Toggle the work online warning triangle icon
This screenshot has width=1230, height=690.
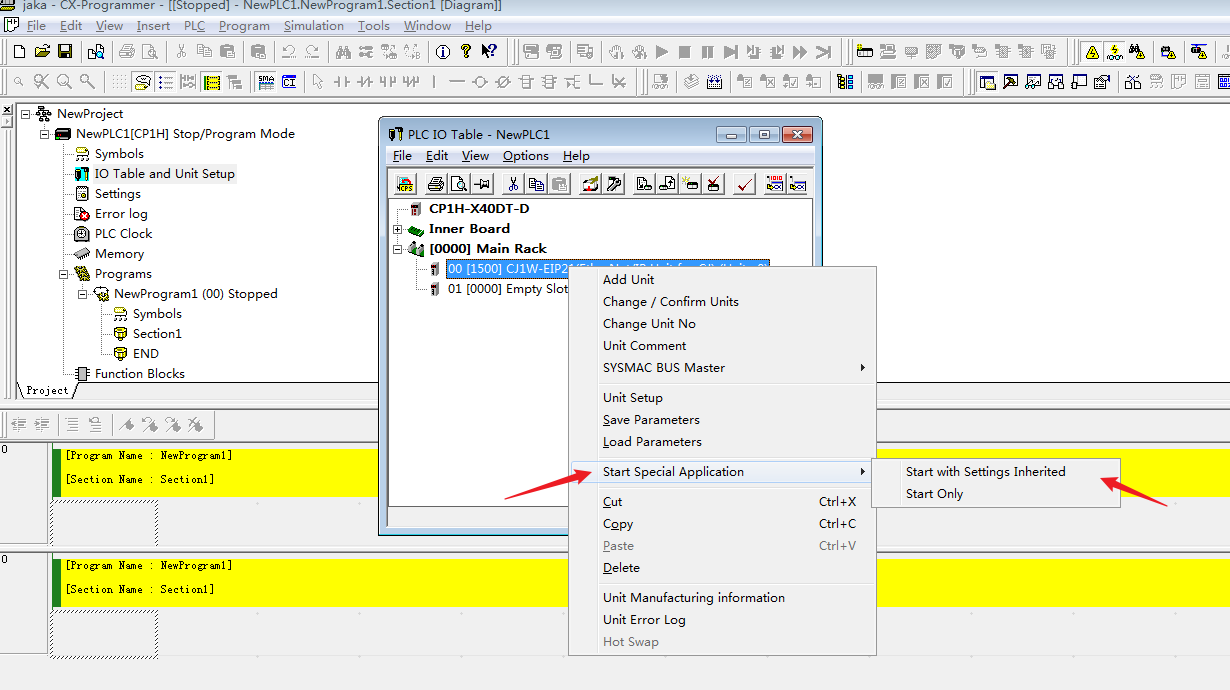pyautogui.click(x=1092, y=52)
